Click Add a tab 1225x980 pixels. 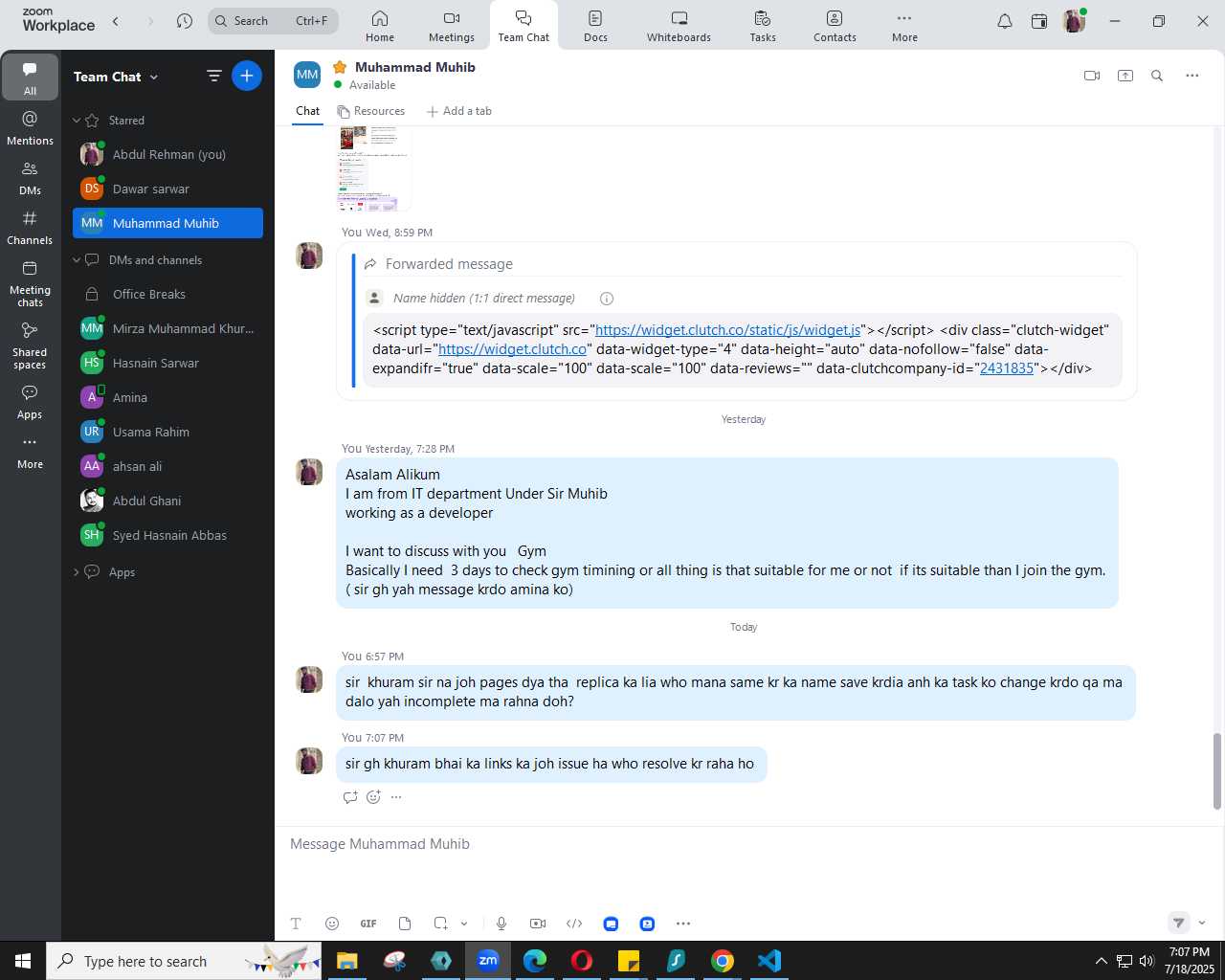[459, 111]
